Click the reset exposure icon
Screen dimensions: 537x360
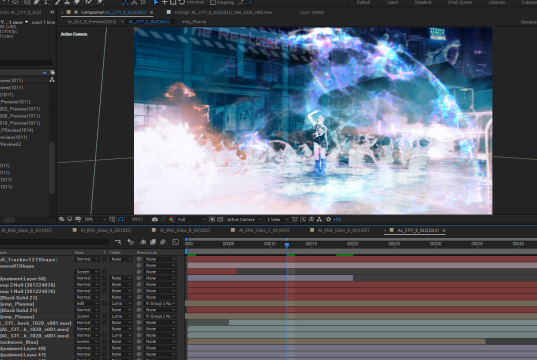tap(328, 219)
